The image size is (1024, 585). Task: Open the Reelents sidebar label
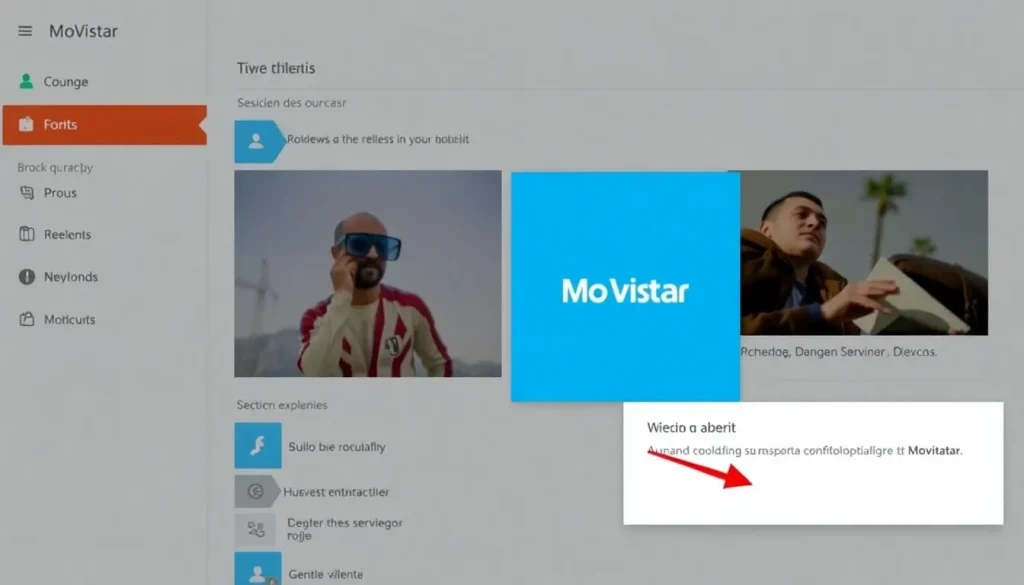click(67, 234)
